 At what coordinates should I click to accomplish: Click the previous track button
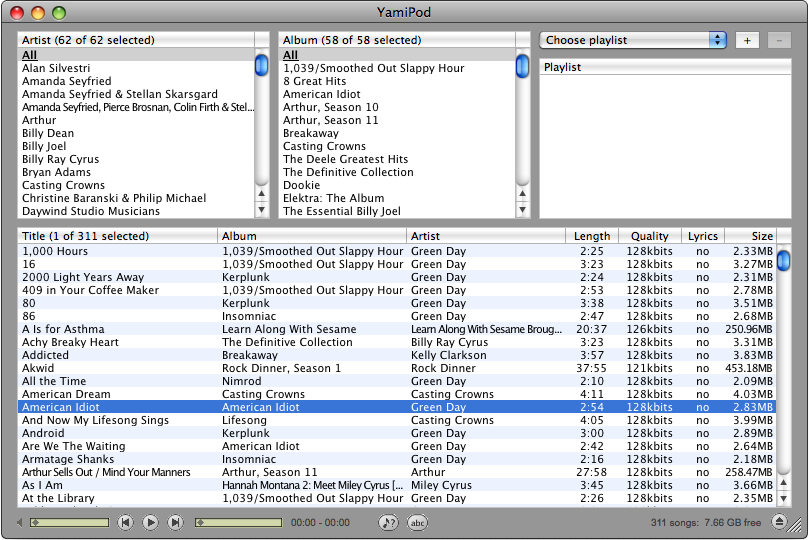point(125,522)
